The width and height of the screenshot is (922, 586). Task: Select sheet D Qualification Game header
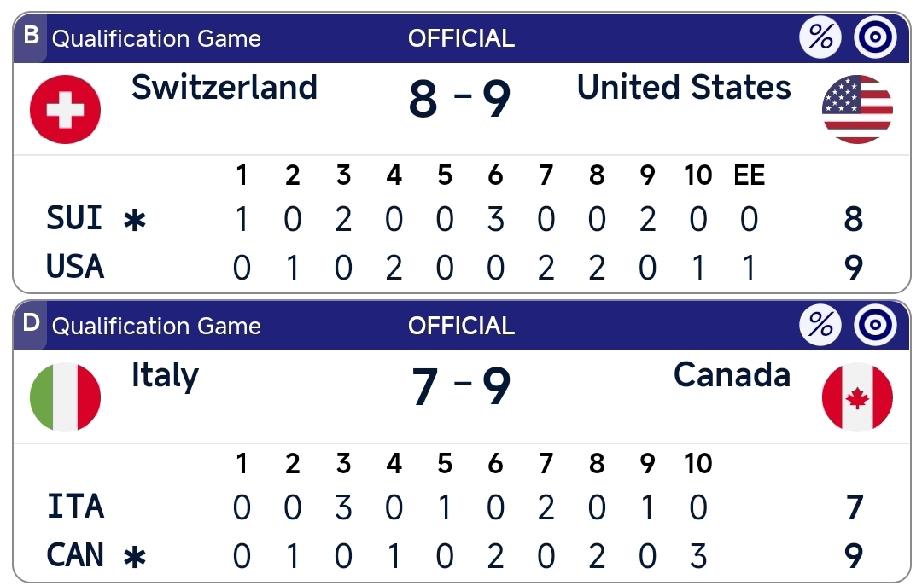click(x=156, y=325)
